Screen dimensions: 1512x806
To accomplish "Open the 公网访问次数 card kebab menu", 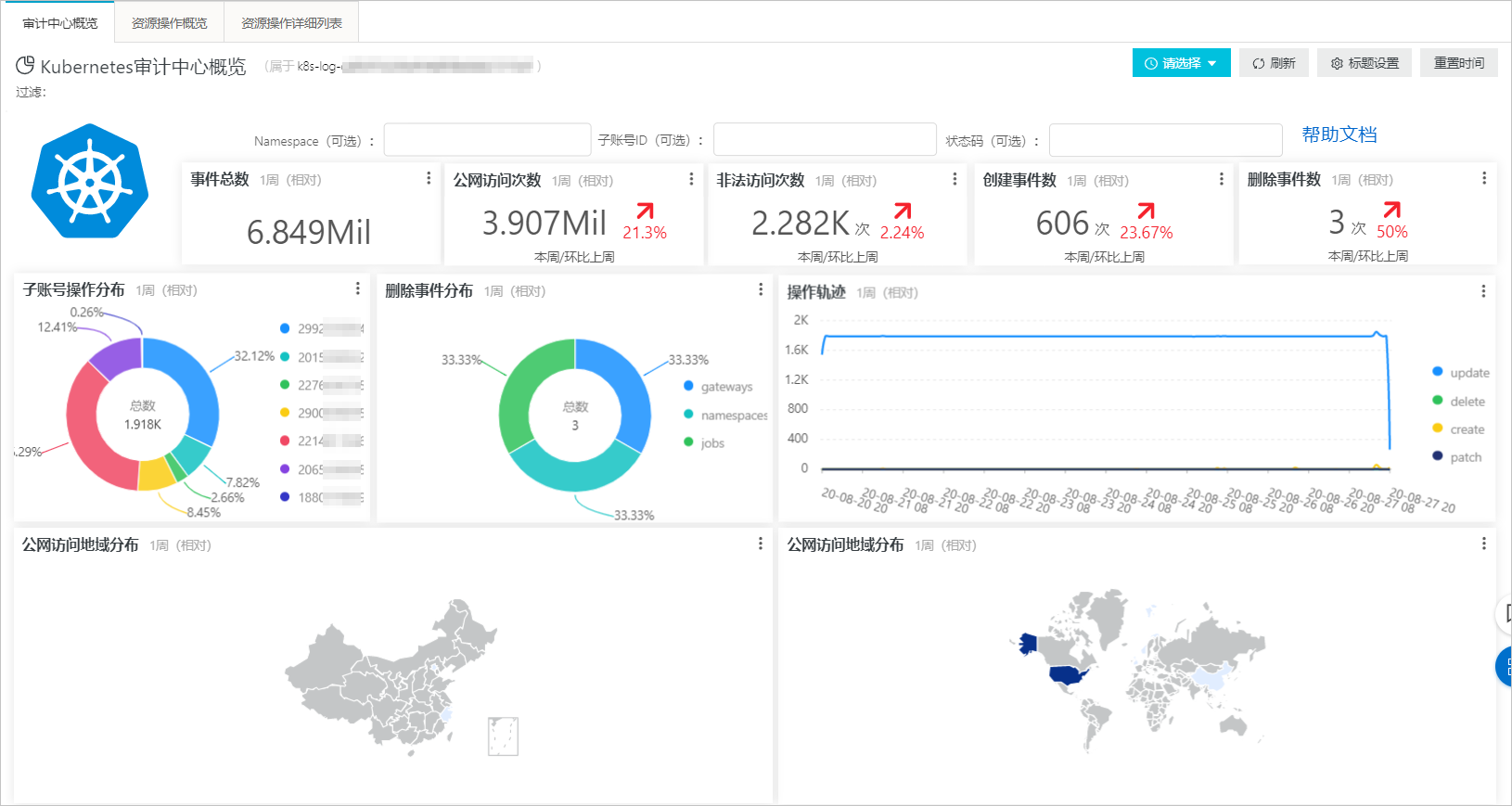I will click(691, 179).
